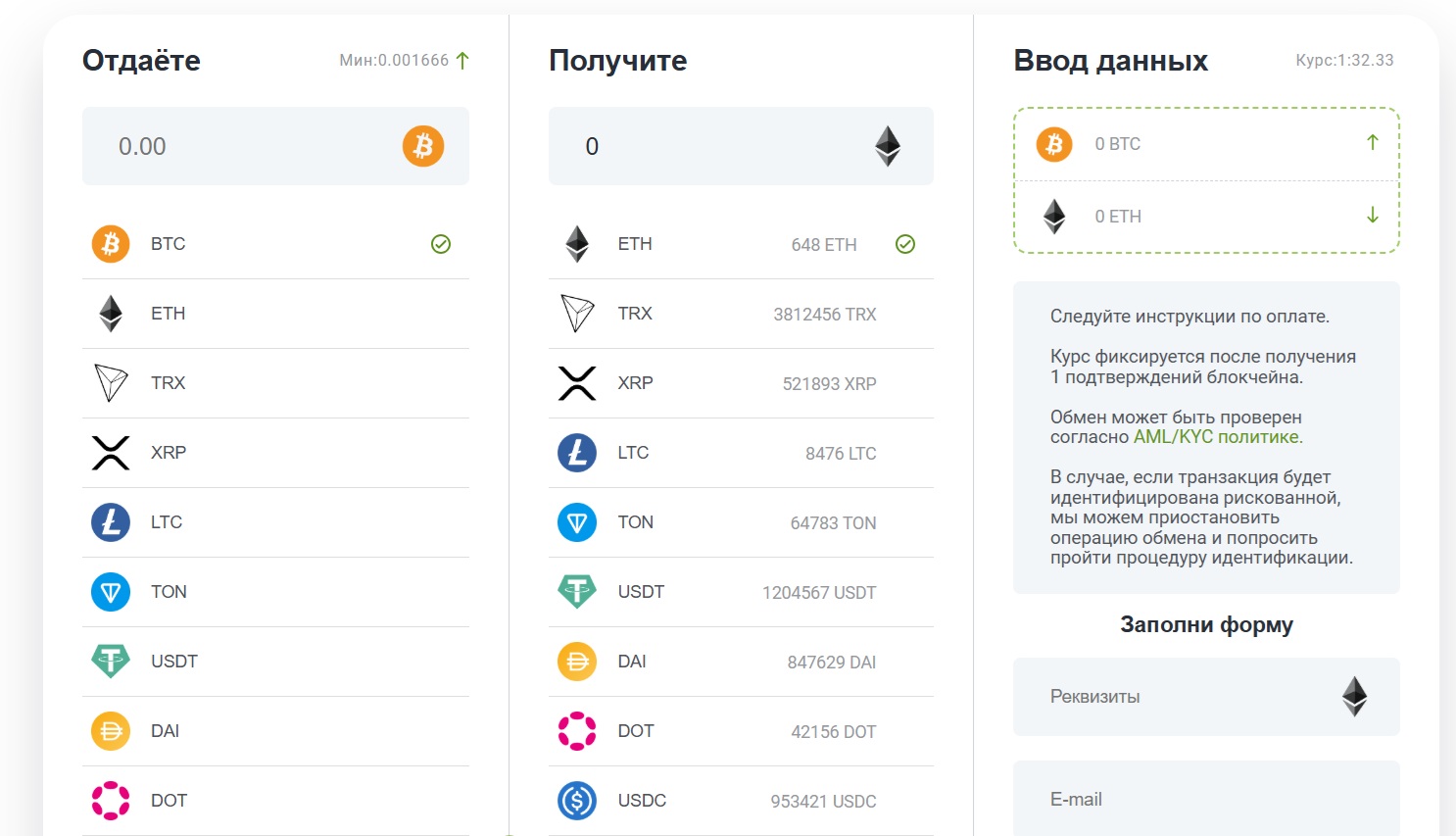
Task: Select the 847629 DAI reserve amount
Action: (x=832, y=663)
